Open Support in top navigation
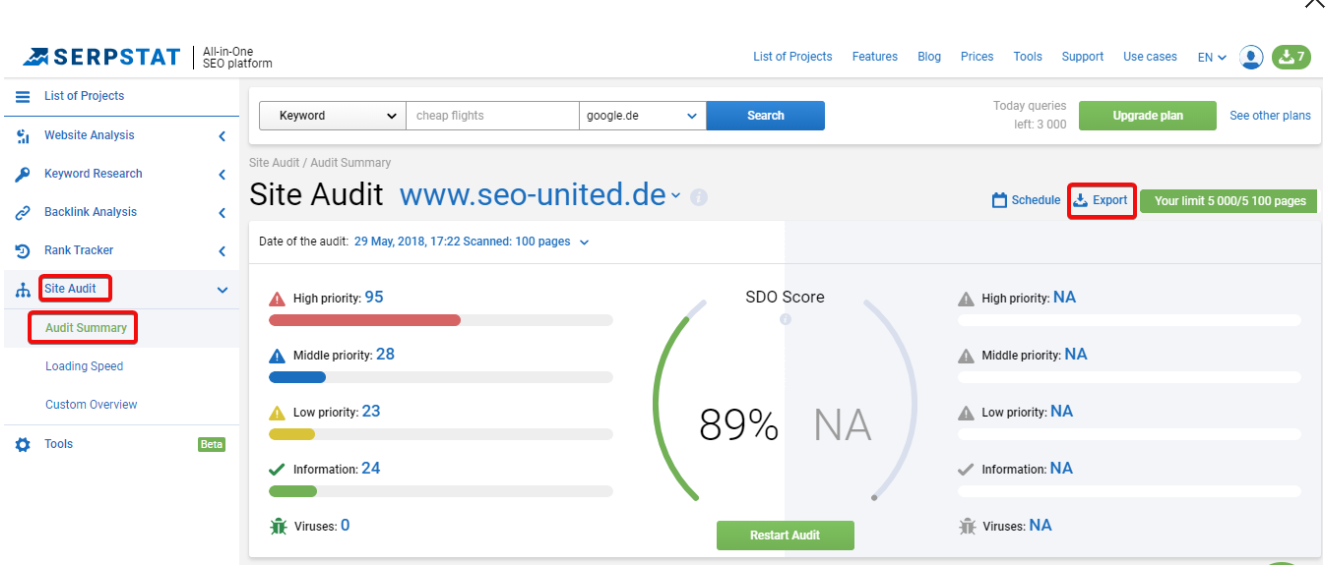 click(x=1083, y=57)
